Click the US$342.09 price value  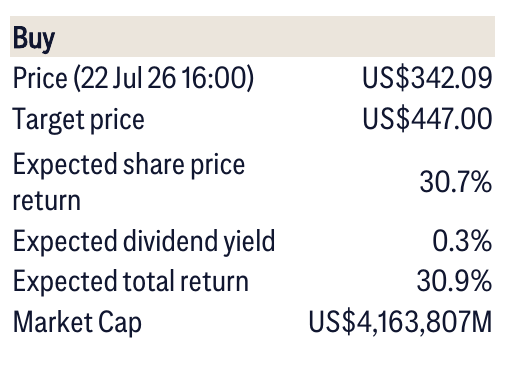tap(427, 78)
